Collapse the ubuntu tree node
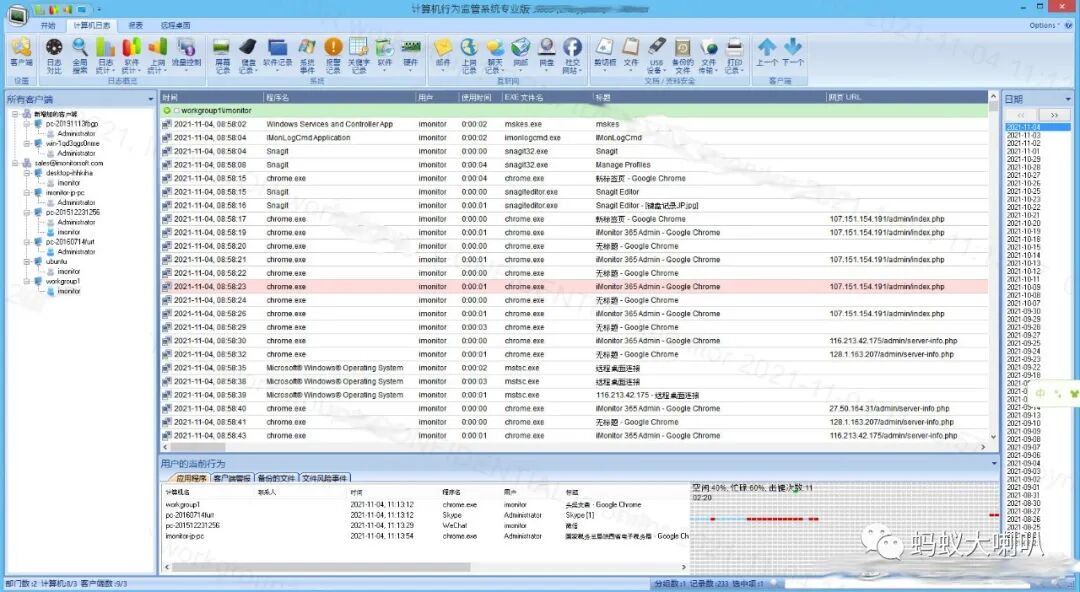Image resolution: width=1080 pixels, height=592 pixels. (28, 262)
